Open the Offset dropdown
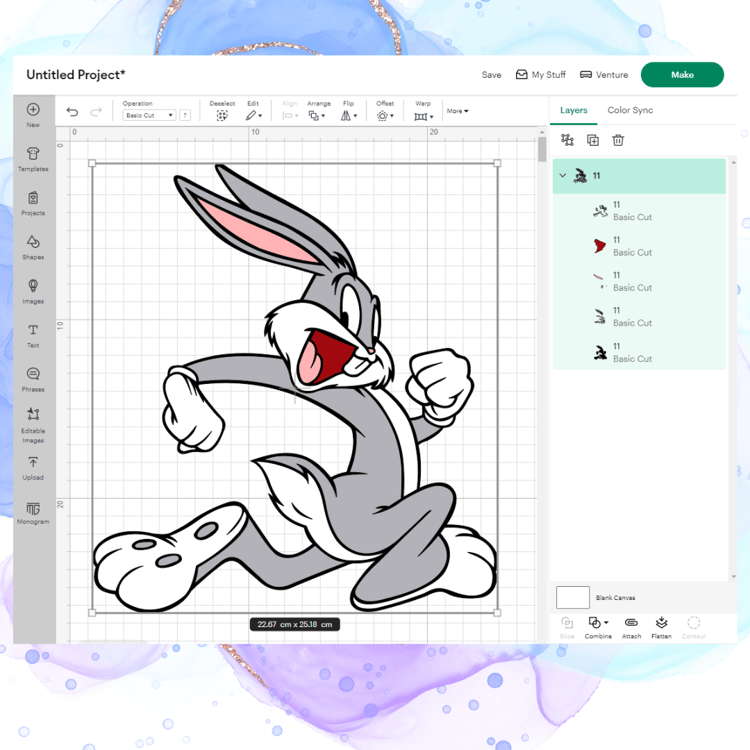Viewport: 750px width, 750px height. [385, 115]
